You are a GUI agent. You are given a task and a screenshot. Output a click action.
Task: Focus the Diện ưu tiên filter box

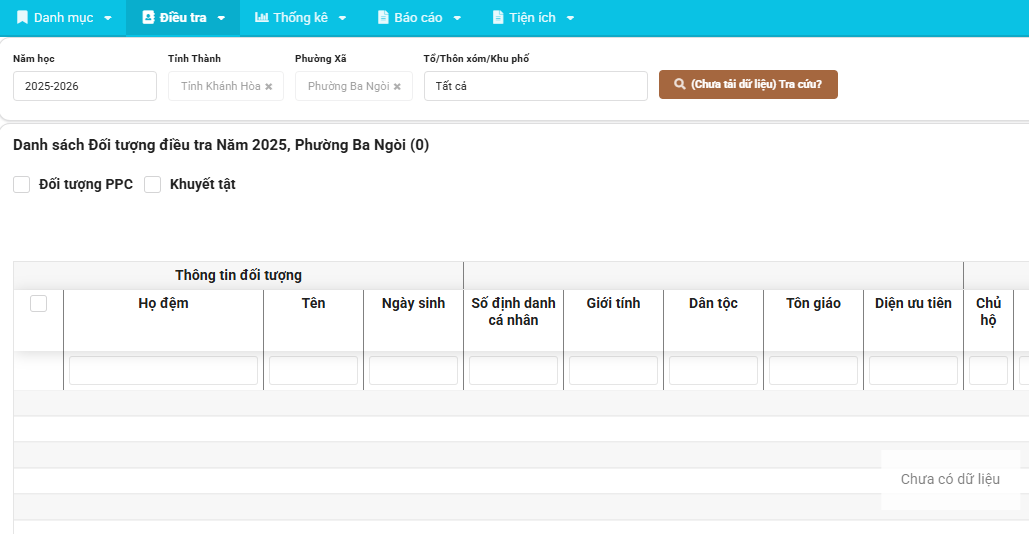914,371
